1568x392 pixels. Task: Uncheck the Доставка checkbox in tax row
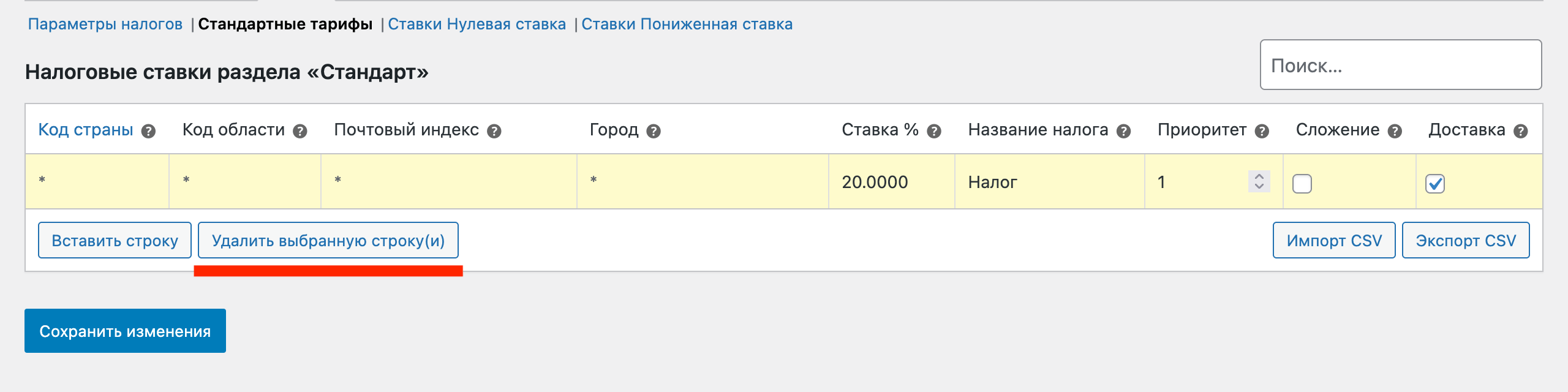coord(1435,183)
